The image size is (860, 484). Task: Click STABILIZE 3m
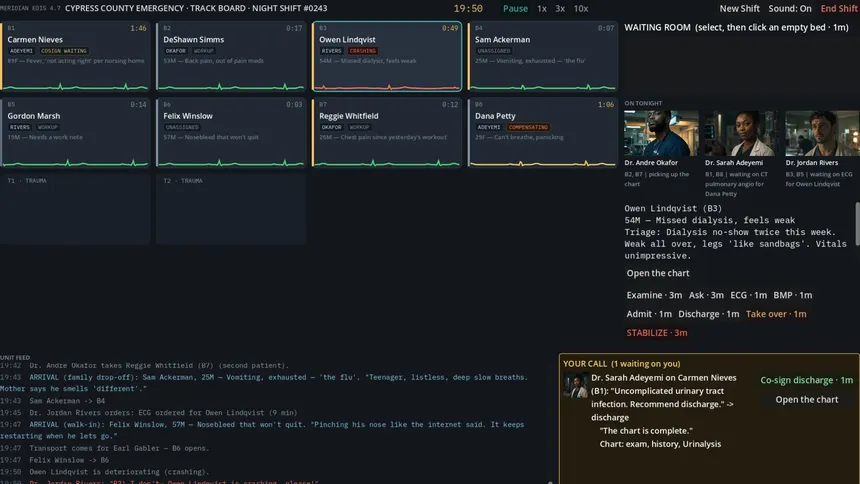click(x=657, y=333)
